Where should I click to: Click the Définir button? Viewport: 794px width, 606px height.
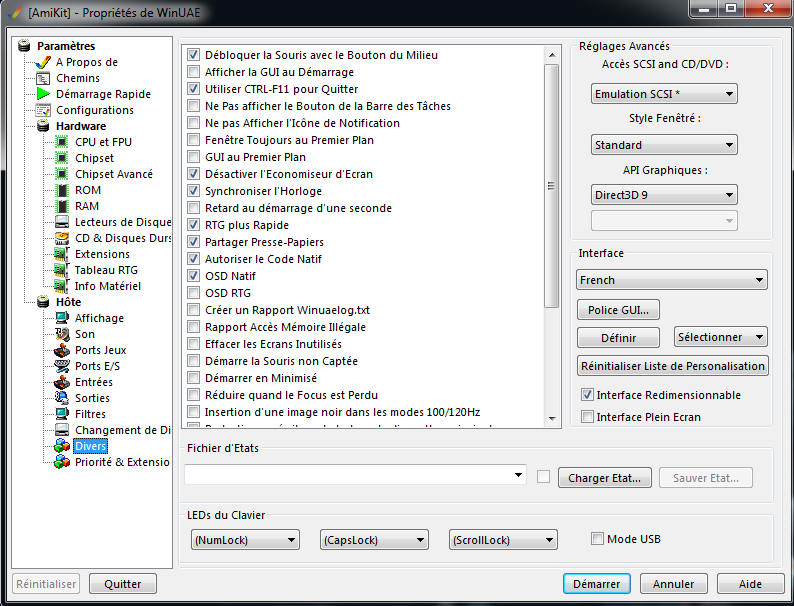pyautogui.click(x=618, y=338)
